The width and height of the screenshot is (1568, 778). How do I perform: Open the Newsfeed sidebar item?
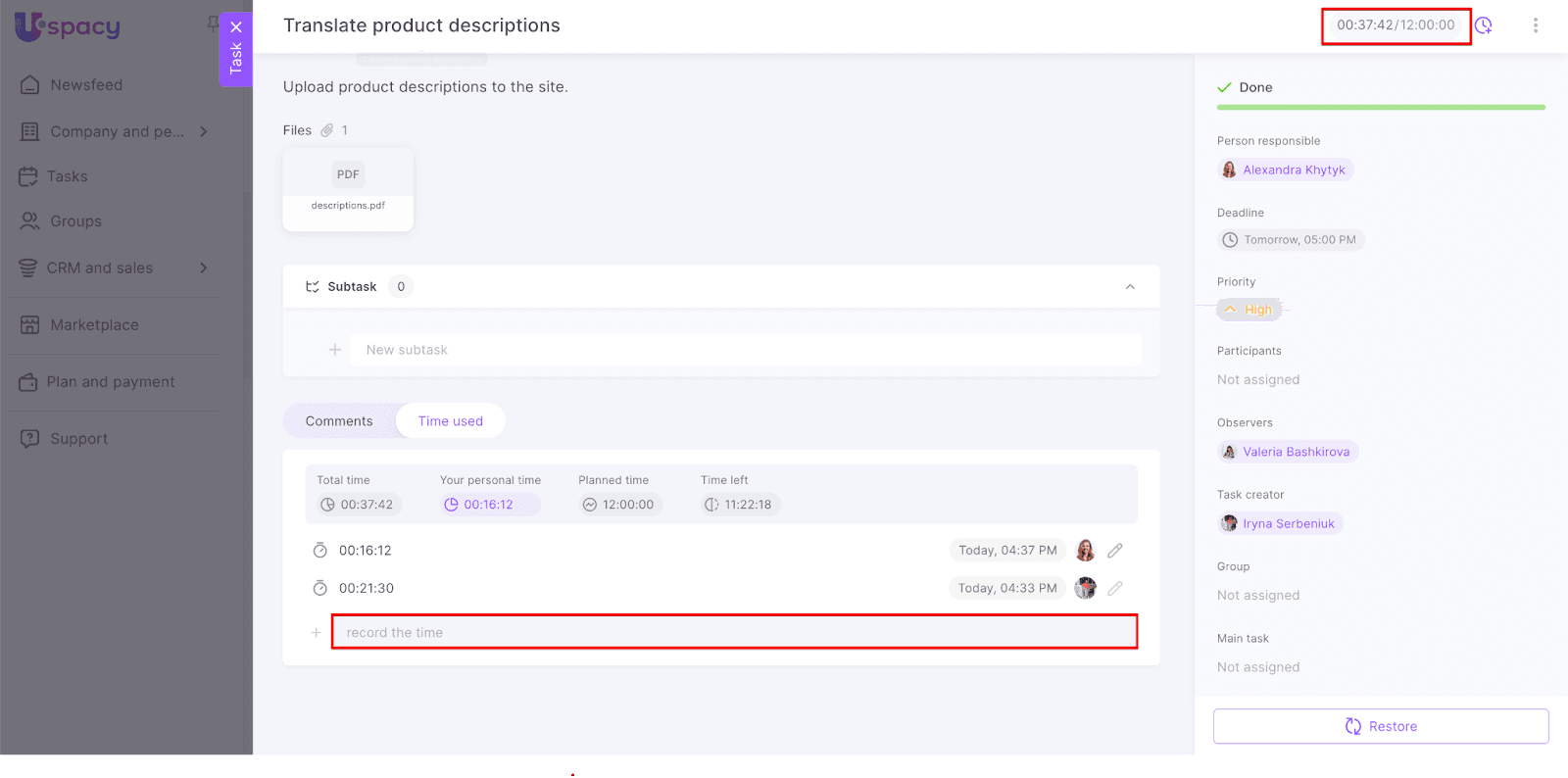coord(86,85)
